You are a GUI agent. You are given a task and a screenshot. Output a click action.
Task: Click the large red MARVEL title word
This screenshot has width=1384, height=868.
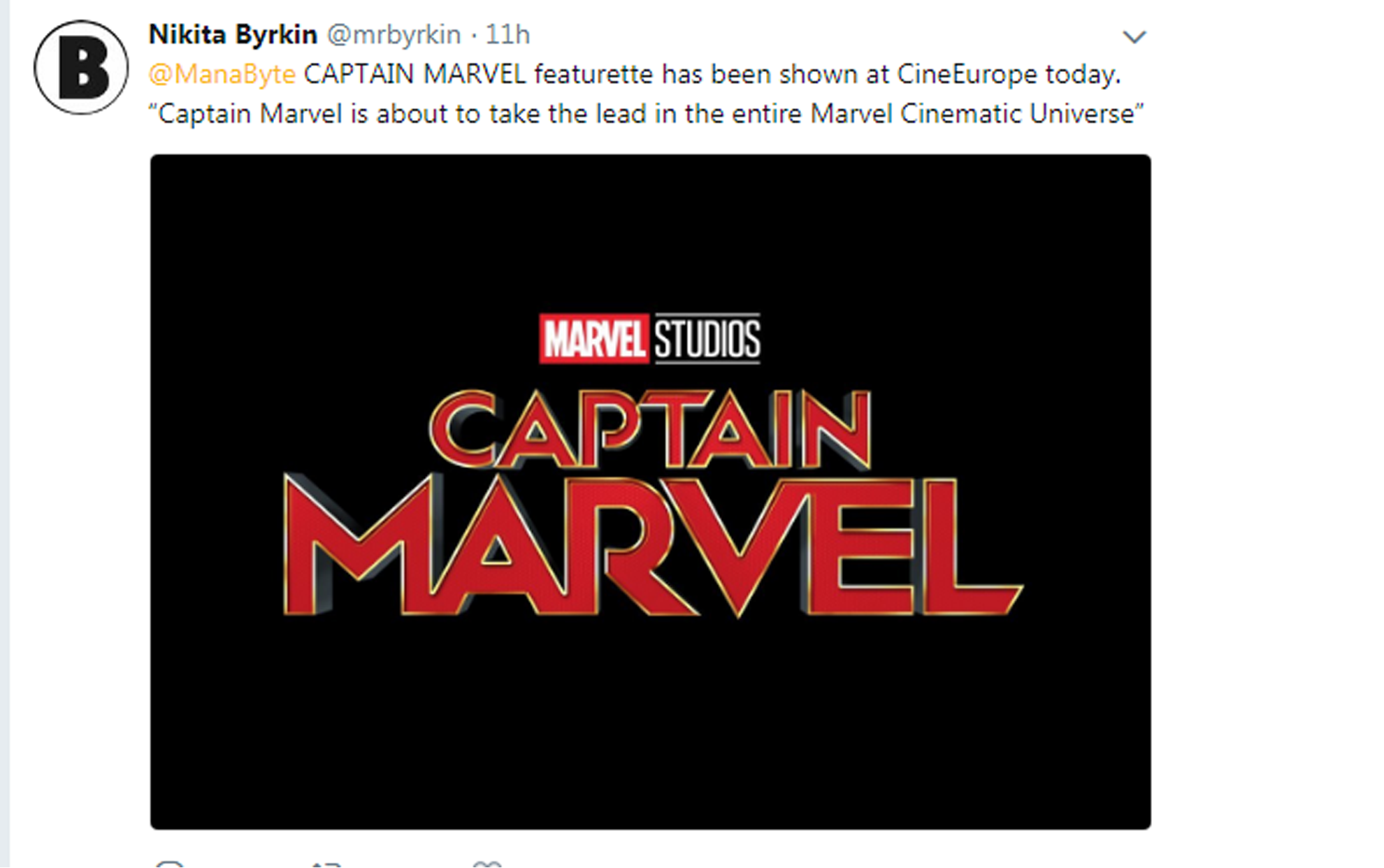pyautogui.click(x=650, y=545)
